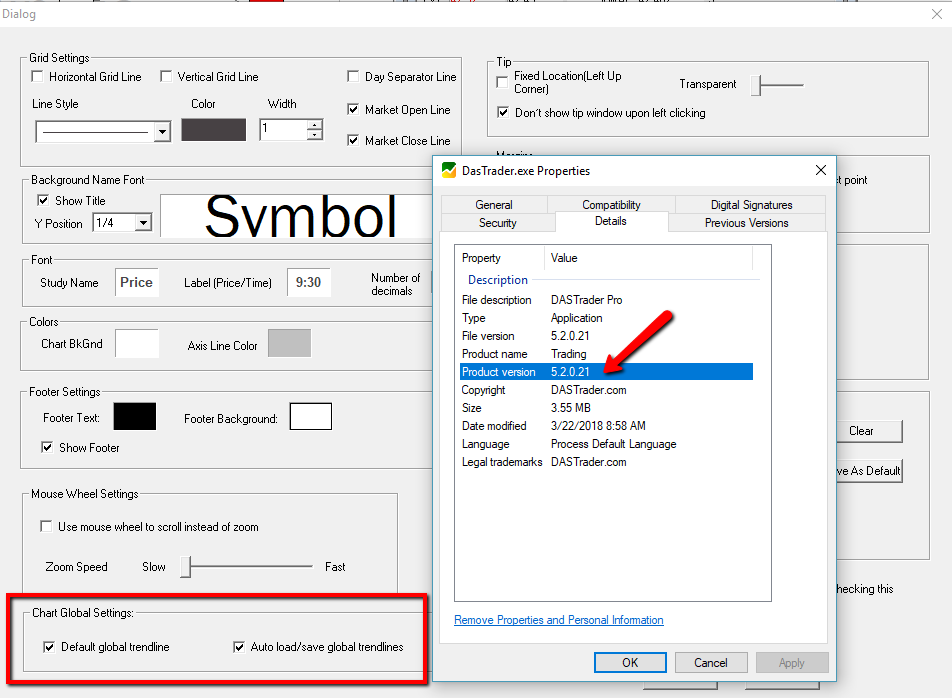Click the black Footer Text color swatch
This screenshot has width=952, height=698.
(135, 417)
